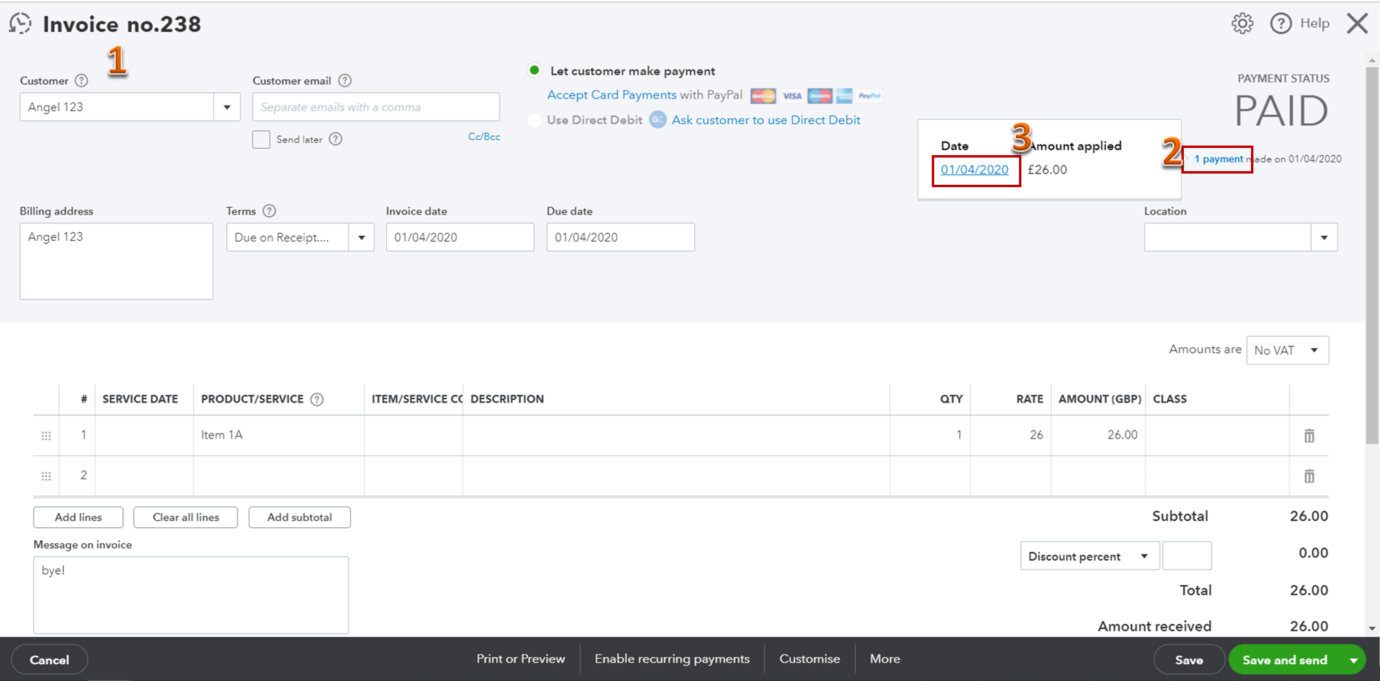Open the Customise menu
1380x681 pixels.
click(x=809, y=658)
